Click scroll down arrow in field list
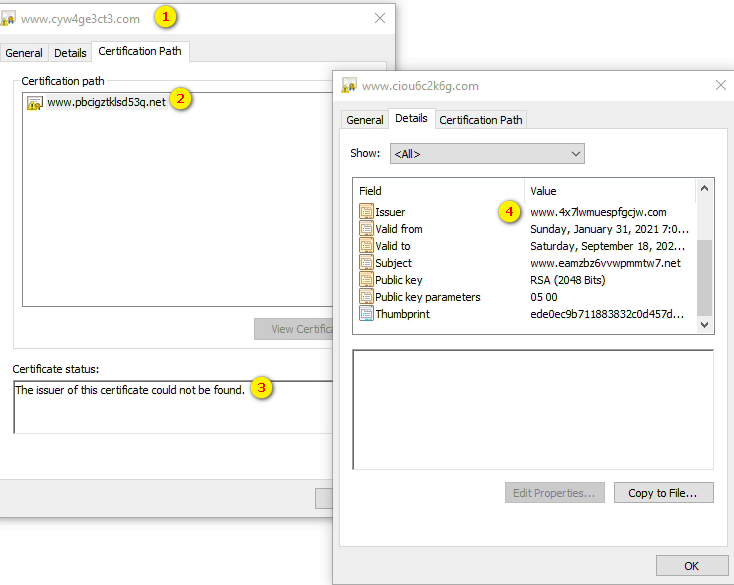This screenshot has height=585, width=734. click(x=705, y=324)
